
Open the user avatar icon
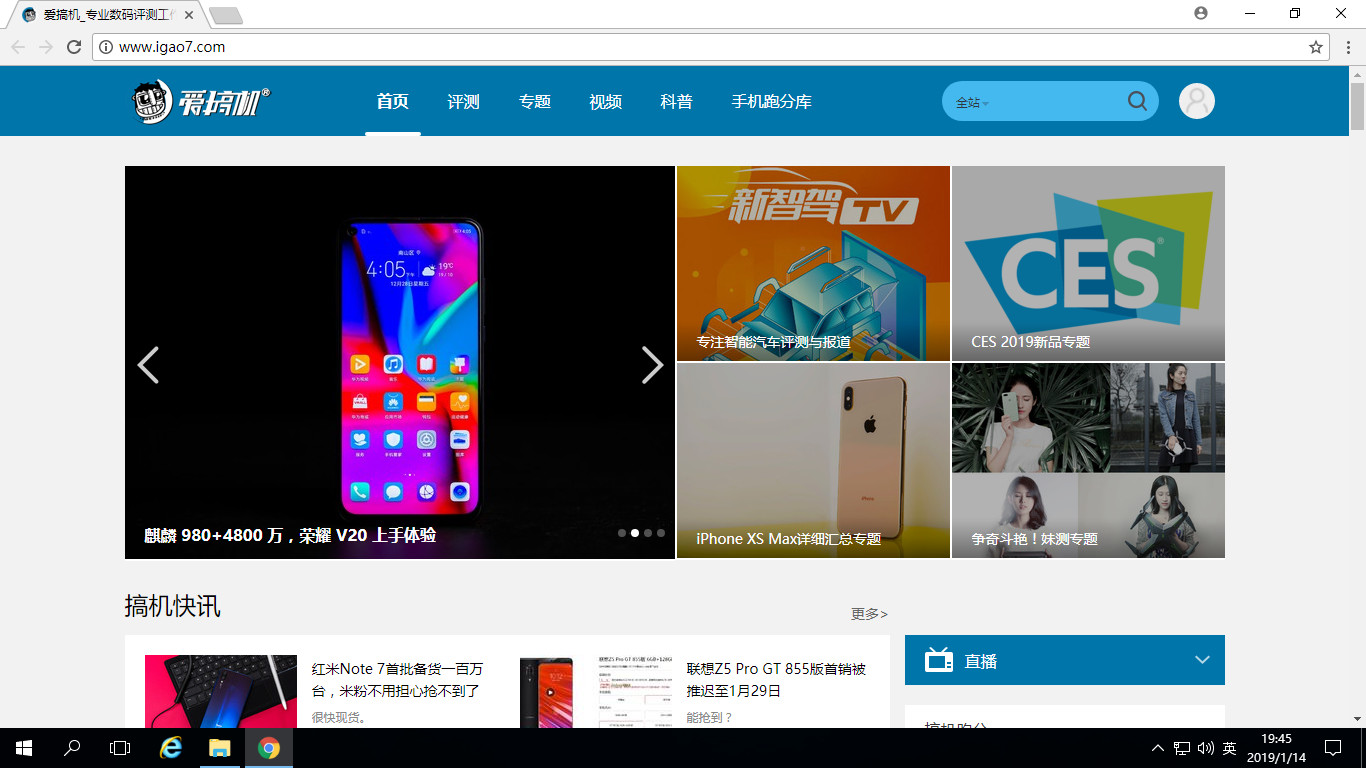[x=1196, y=101]
